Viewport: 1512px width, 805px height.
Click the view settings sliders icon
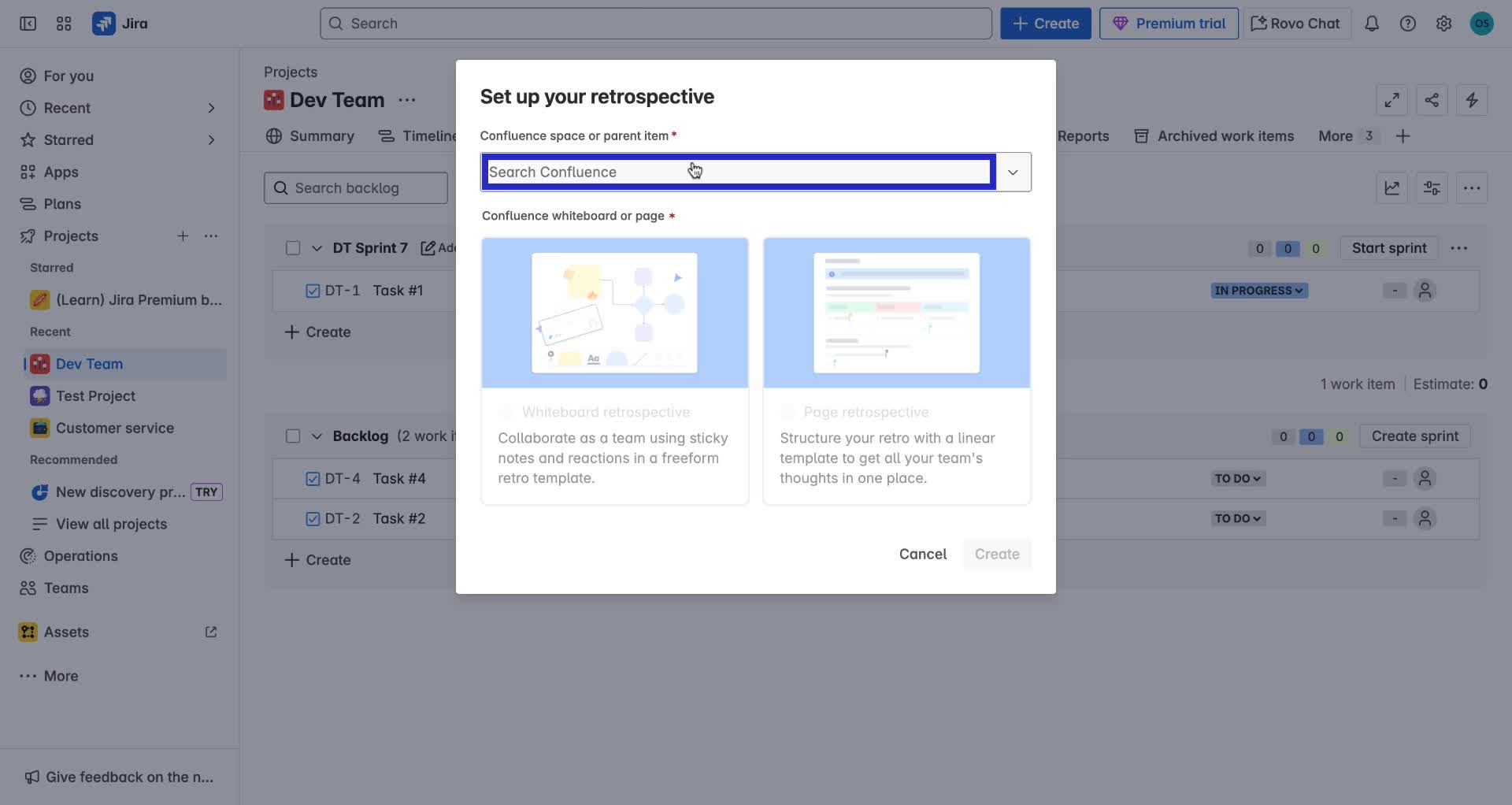coord(1431,187)
